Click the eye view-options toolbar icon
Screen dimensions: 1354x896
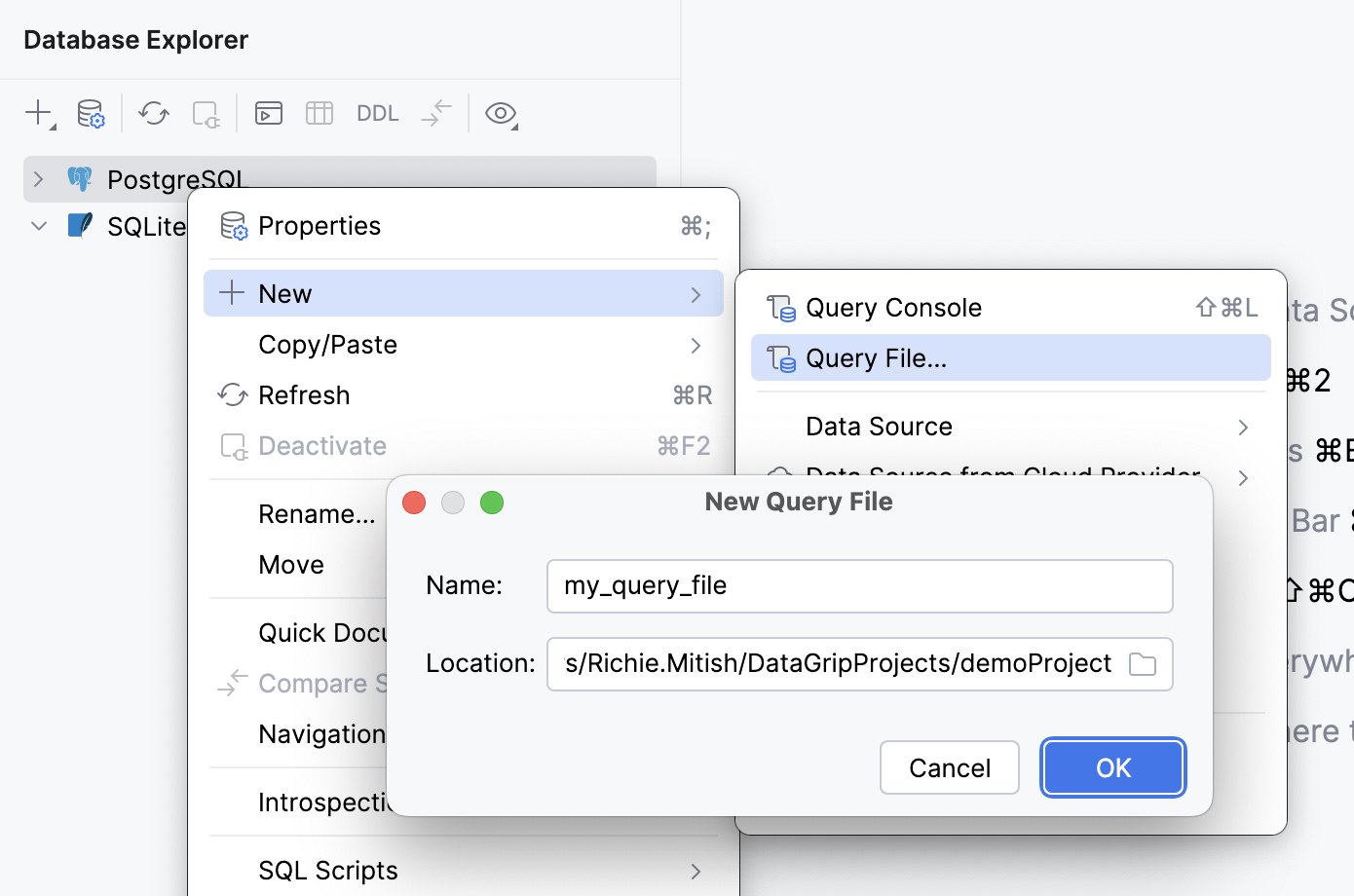tap(501, 113)
